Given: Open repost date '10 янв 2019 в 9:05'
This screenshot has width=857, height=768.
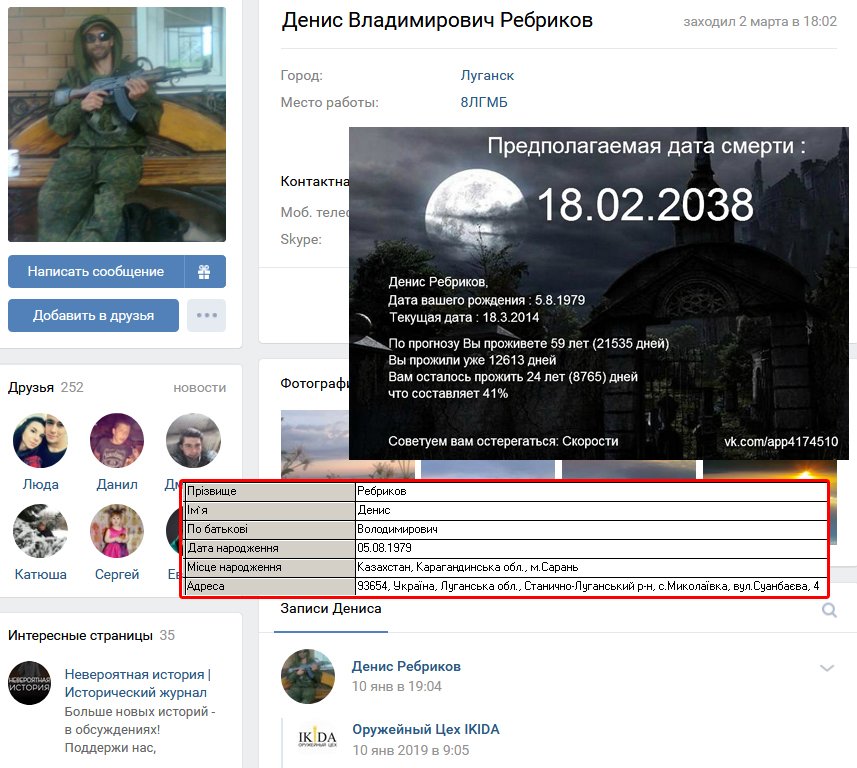Looking at the screenshot, I should click(x=411, y=751).
